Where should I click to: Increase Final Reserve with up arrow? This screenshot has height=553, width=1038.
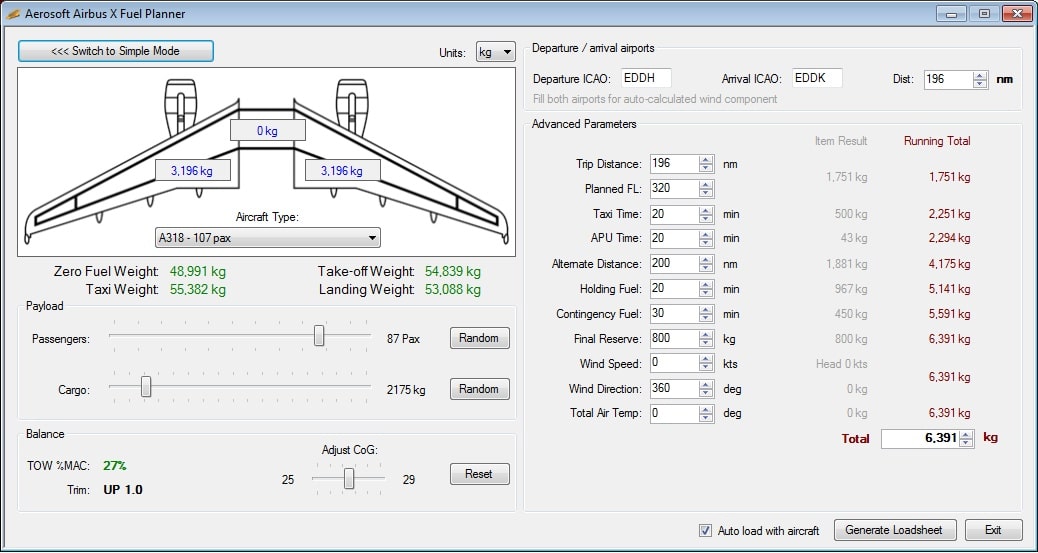point(706,334)
